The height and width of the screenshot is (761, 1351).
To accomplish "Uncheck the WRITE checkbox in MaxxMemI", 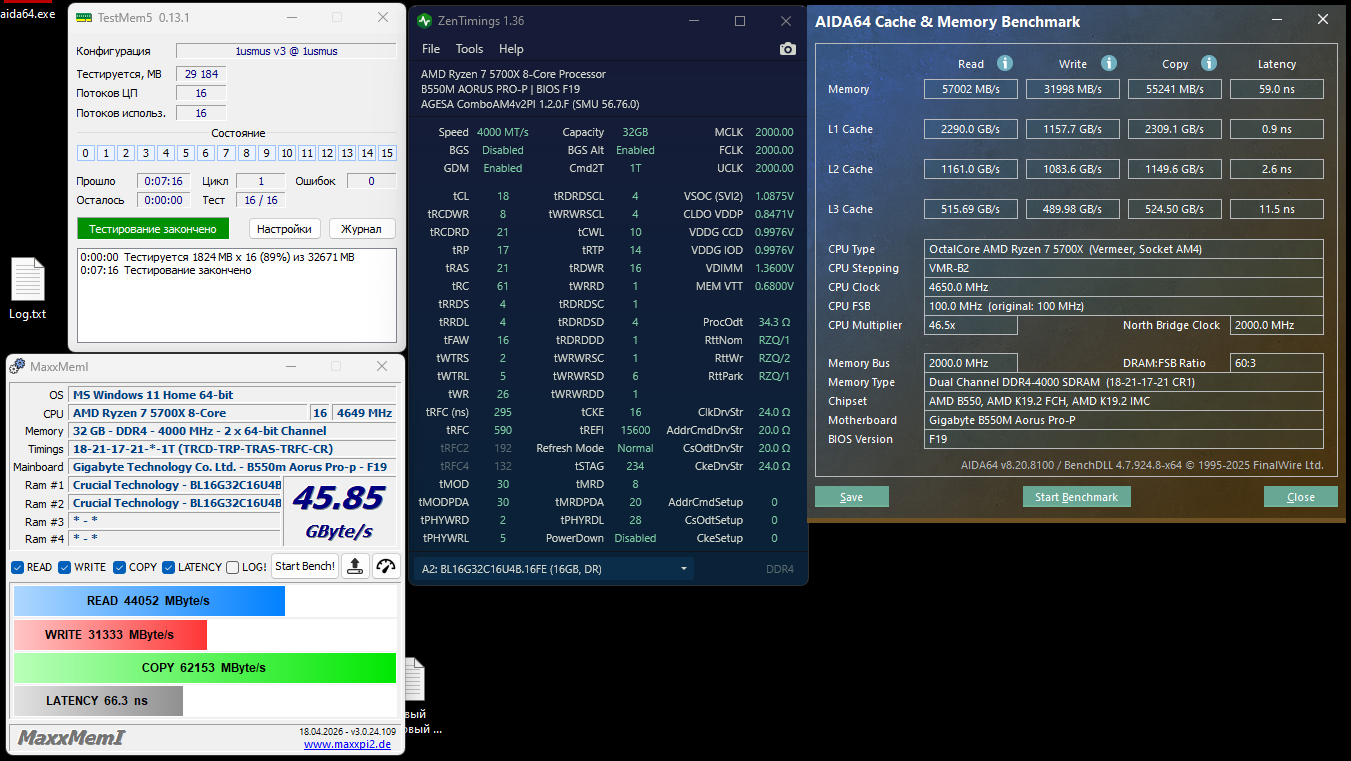I will coord(65,567).
